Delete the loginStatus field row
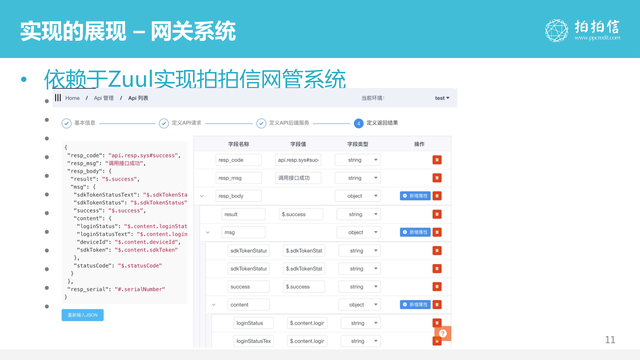 coord(437,322)
